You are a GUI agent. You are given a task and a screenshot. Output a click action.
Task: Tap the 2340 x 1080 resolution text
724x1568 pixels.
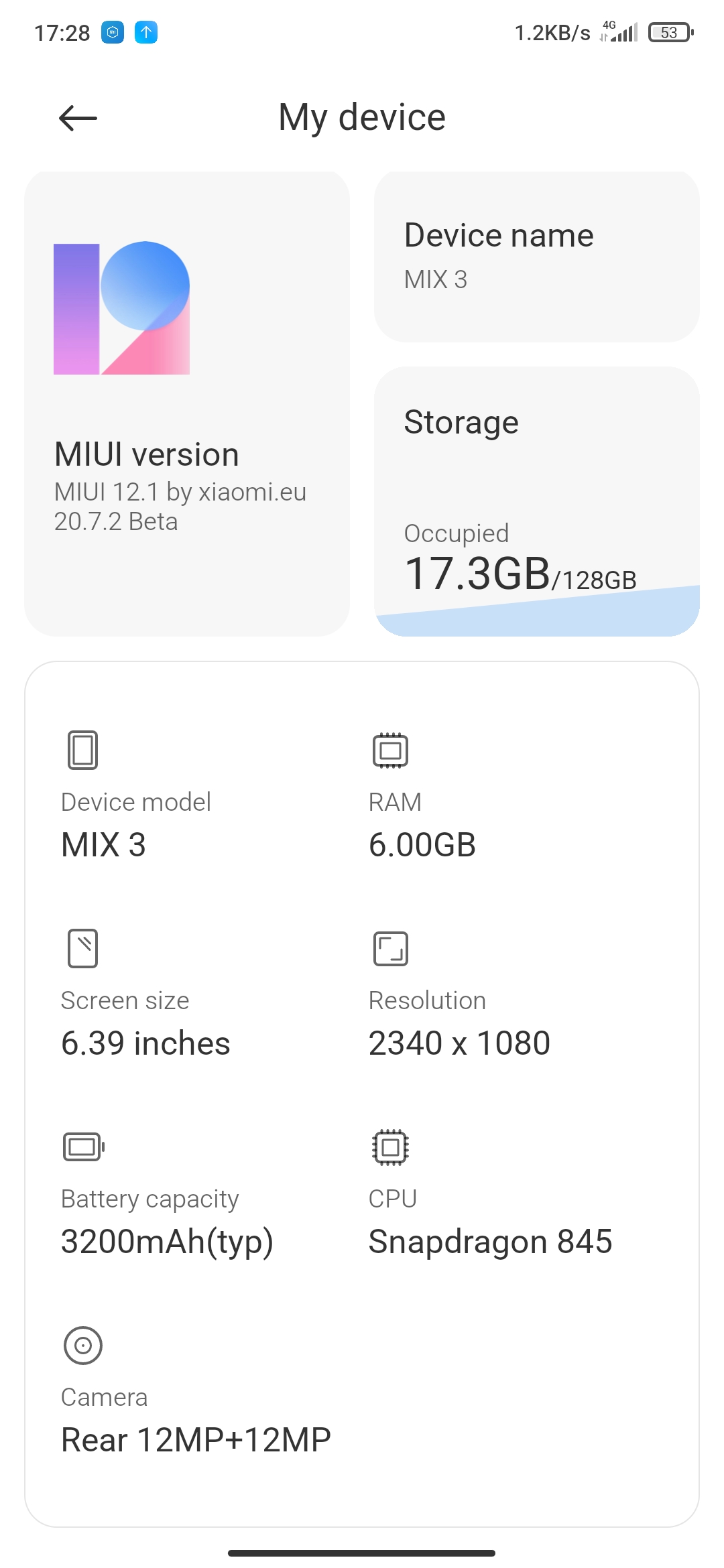coord(459,1043)
